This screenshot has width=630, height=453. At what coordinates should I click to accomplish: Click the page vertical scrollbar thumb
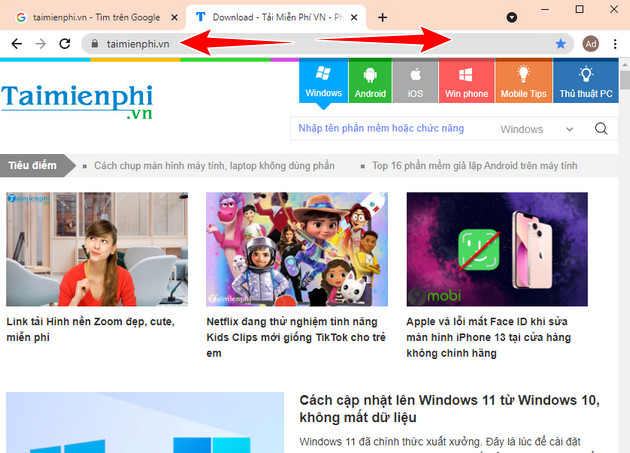coord(625,80)
